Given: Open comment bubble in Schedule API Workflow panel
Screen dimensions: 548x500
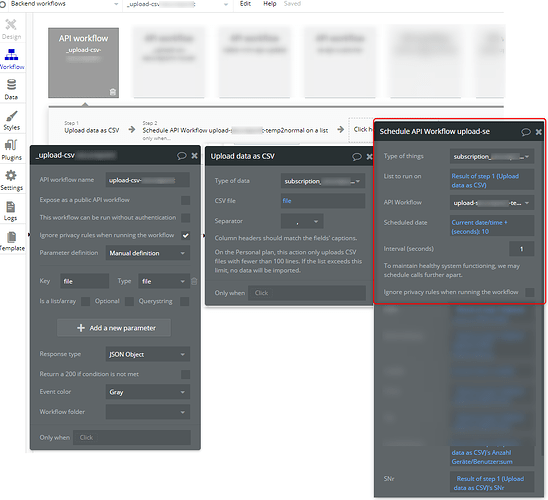Looking at the screenshot, I should tap(526, 132).
